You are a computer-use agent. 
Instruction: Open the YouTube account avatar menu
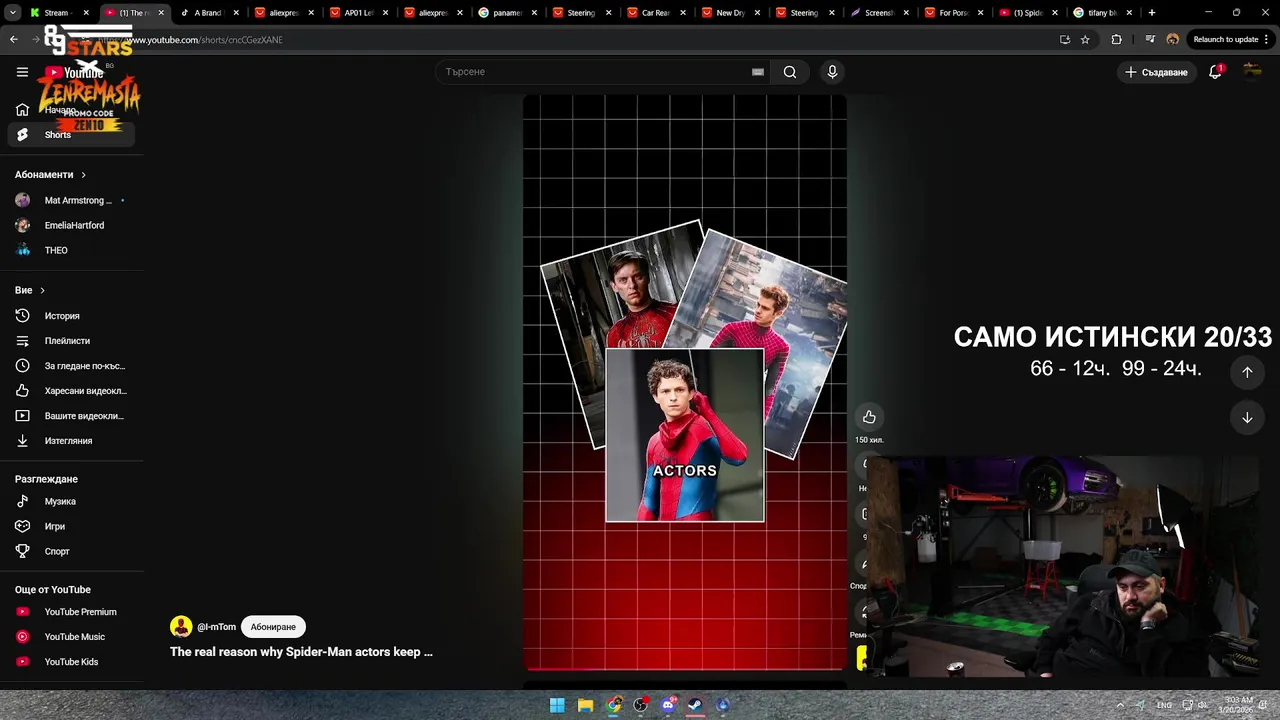tap(1252, 72)
